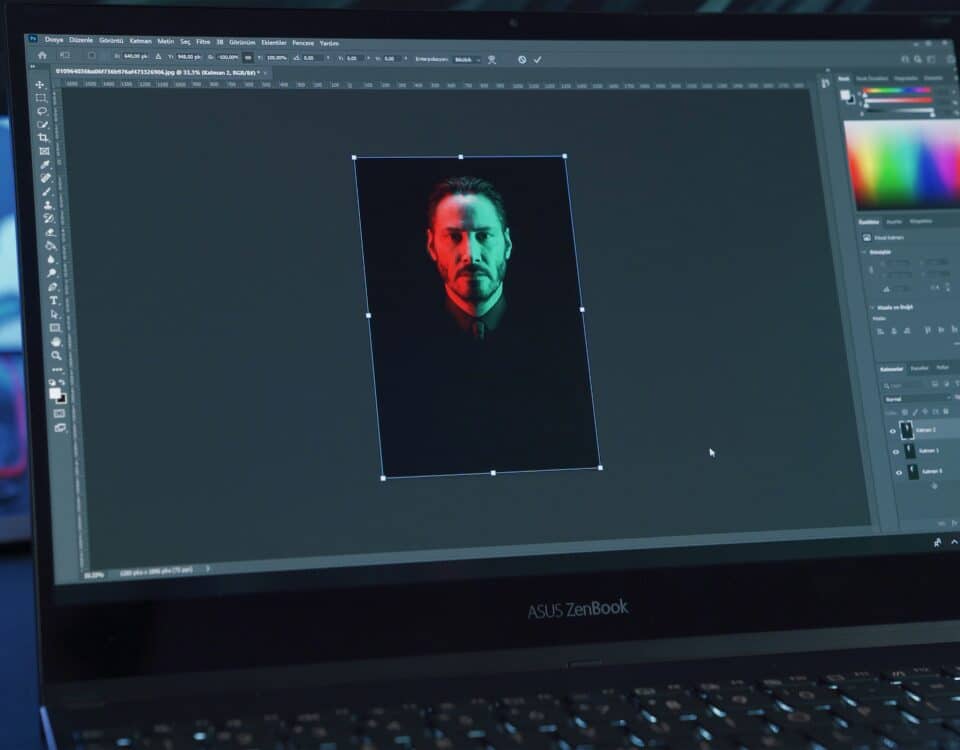Cancel transform using the circle-slash icon
This screenshot has height=750, width=960.
click(522, 60)
